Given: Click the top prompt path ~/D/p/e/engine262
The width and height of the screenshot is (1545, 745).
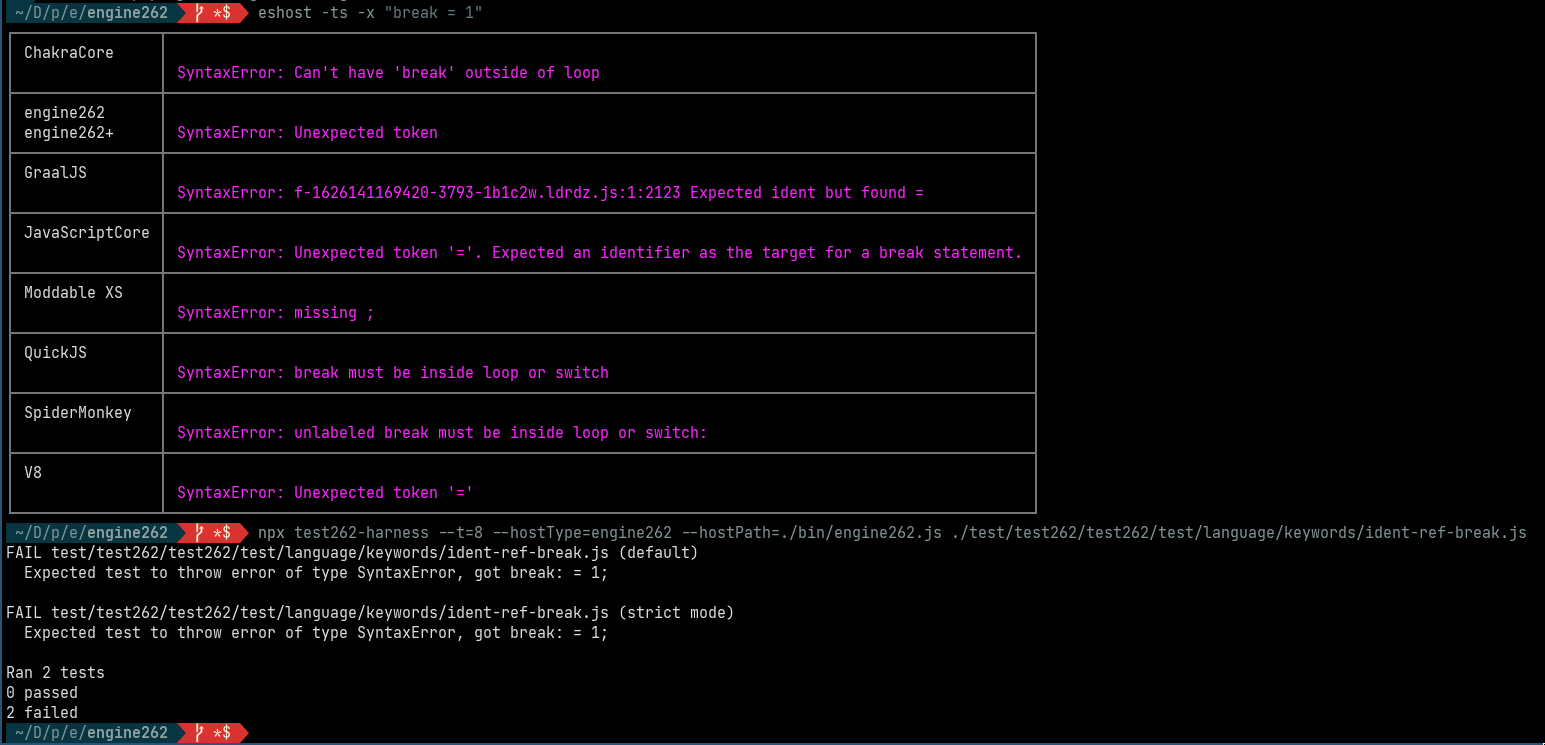Looking at the screenshot, I should pos(91,13).
